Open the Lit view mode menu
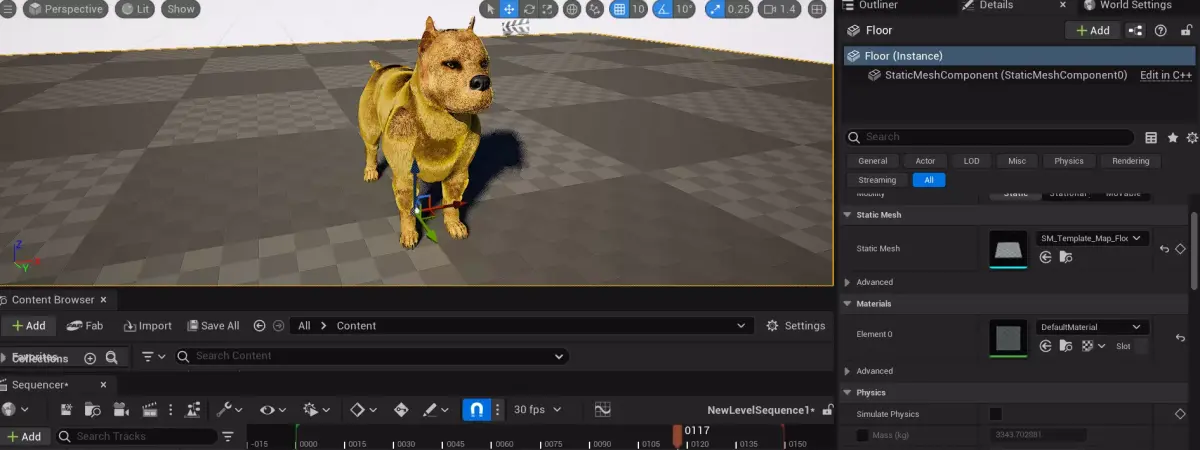Screen dimensions: 1200x450 (x=135, y=9)
